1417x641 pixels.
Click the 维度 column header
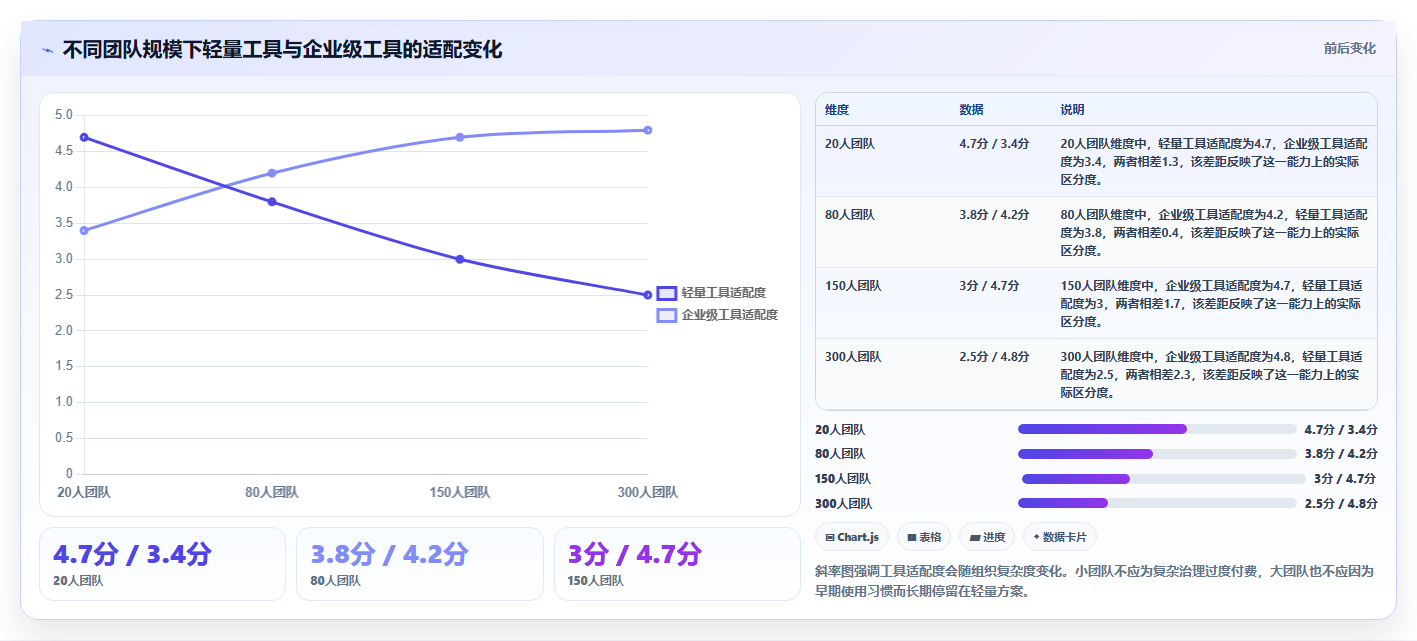[x=837, y=110]
